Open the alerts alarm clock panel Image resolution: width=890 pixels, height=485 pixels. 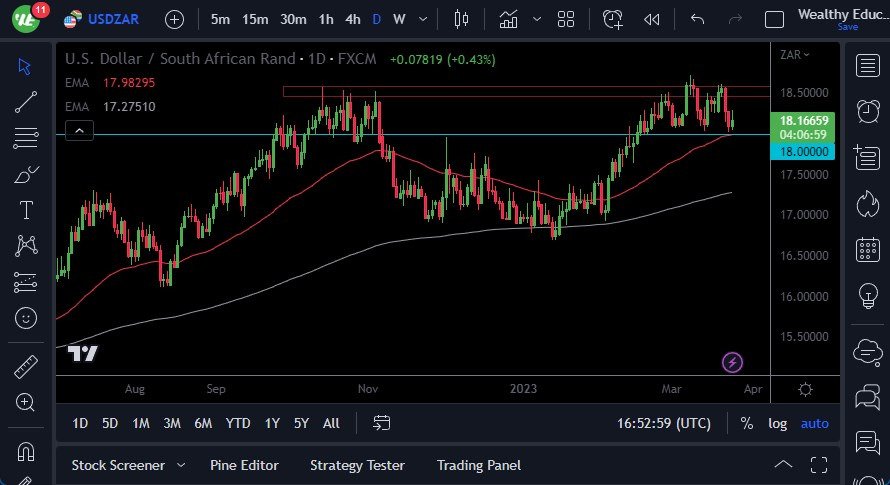click(866, 110)
